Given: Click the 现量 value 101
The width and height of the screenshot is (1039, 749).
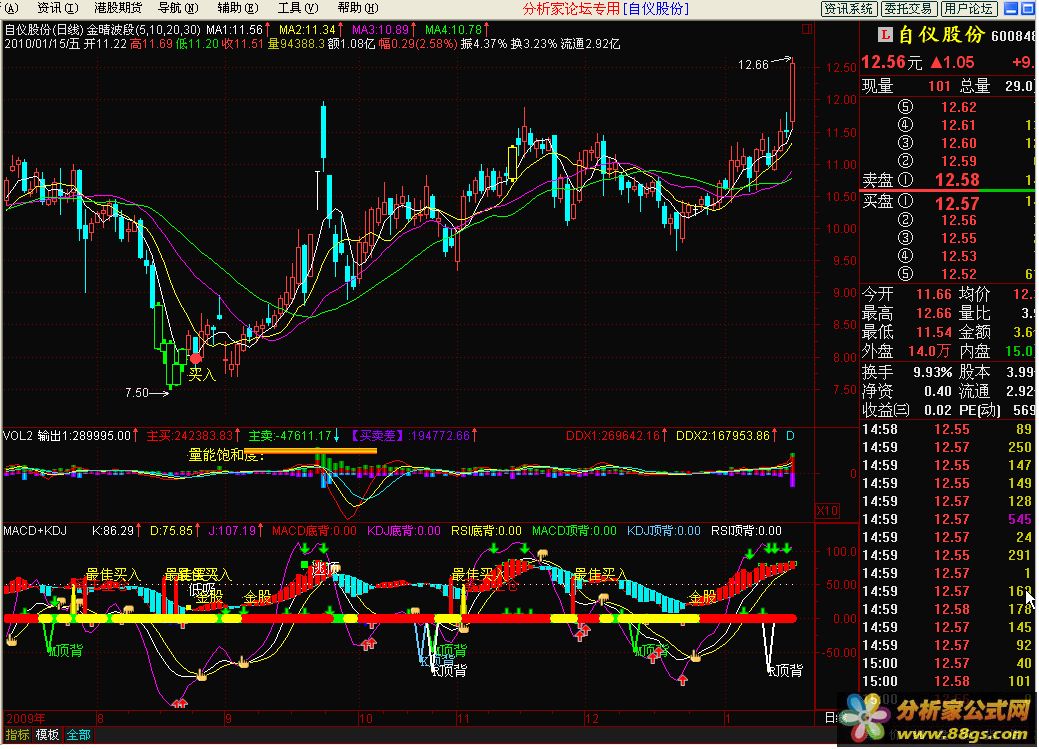Looking at the screenshot, I should [x=939, y=86].
